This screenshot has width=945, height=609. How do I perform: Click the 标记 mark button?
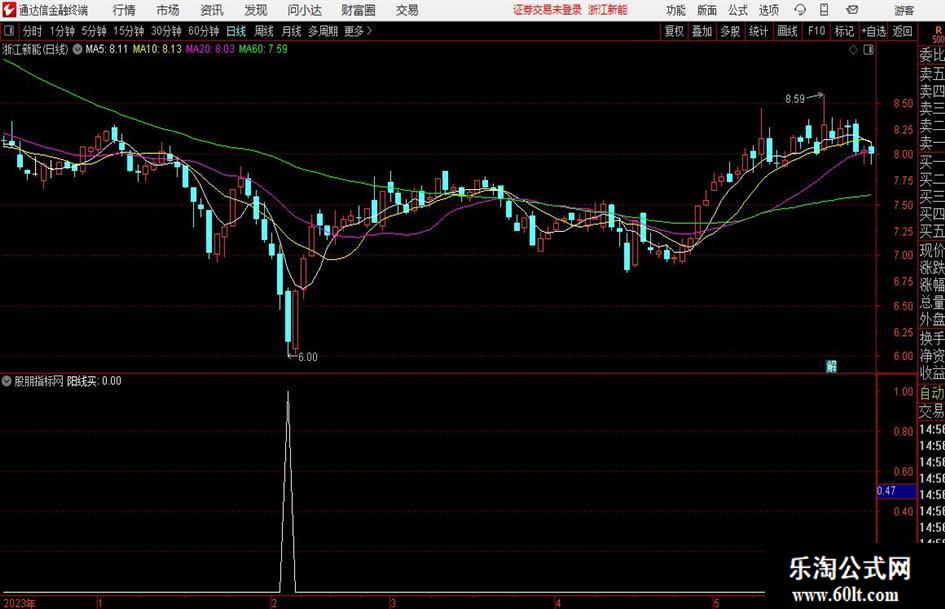(844, 31)
